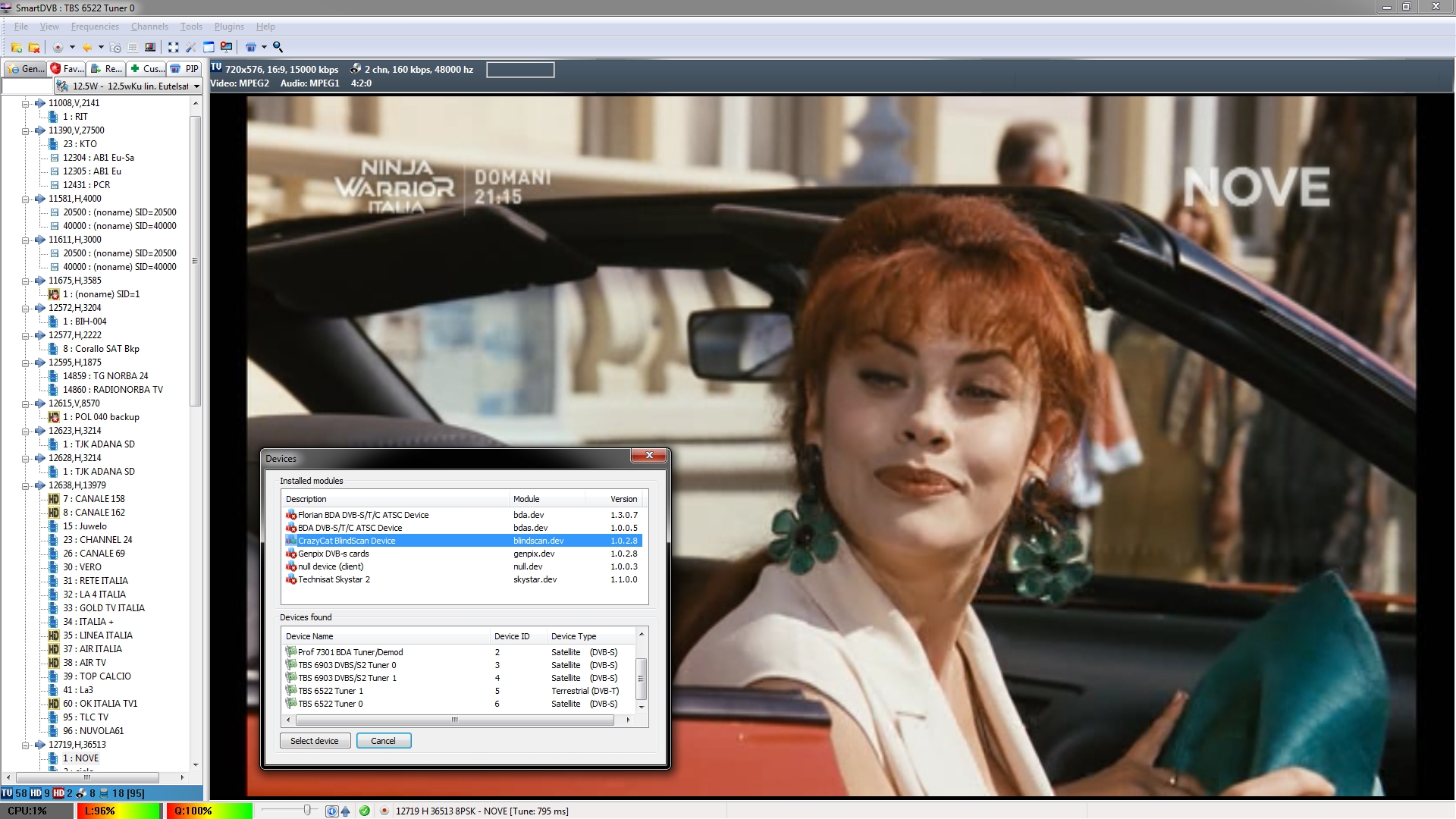Select channel 1 : NOVE in tree
The image size is (1456, 819).
coord(81,758)
